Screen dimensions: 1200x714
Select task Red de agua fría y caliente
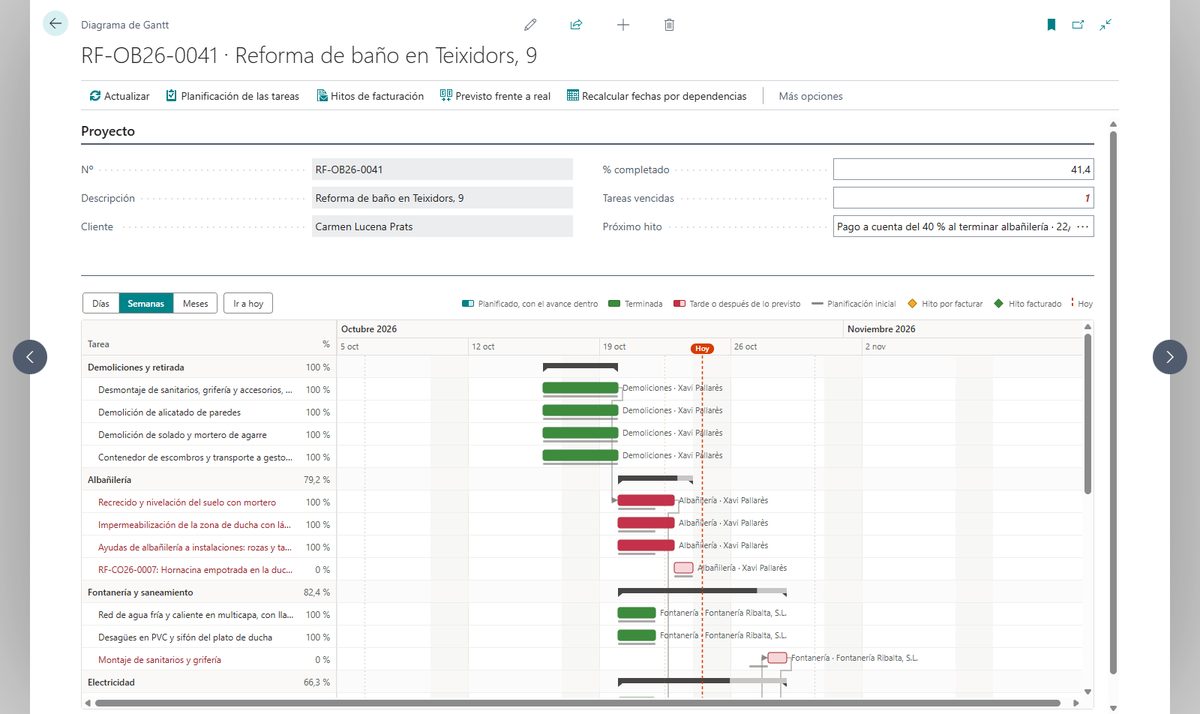(x=208, y=615)
